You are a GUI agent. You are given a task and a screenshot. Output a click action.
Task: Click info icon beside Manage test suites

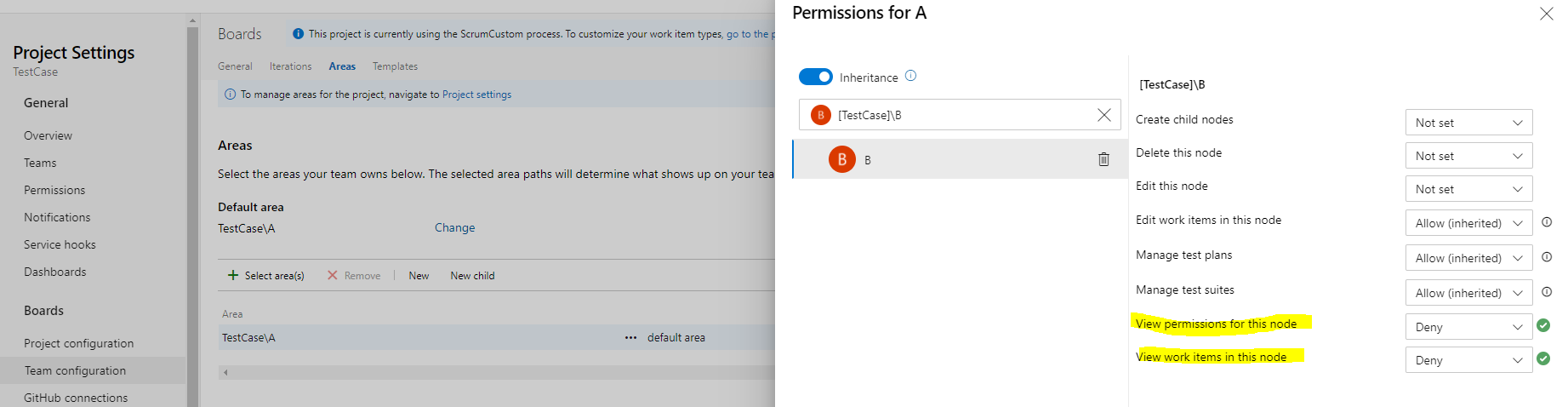1546,292
